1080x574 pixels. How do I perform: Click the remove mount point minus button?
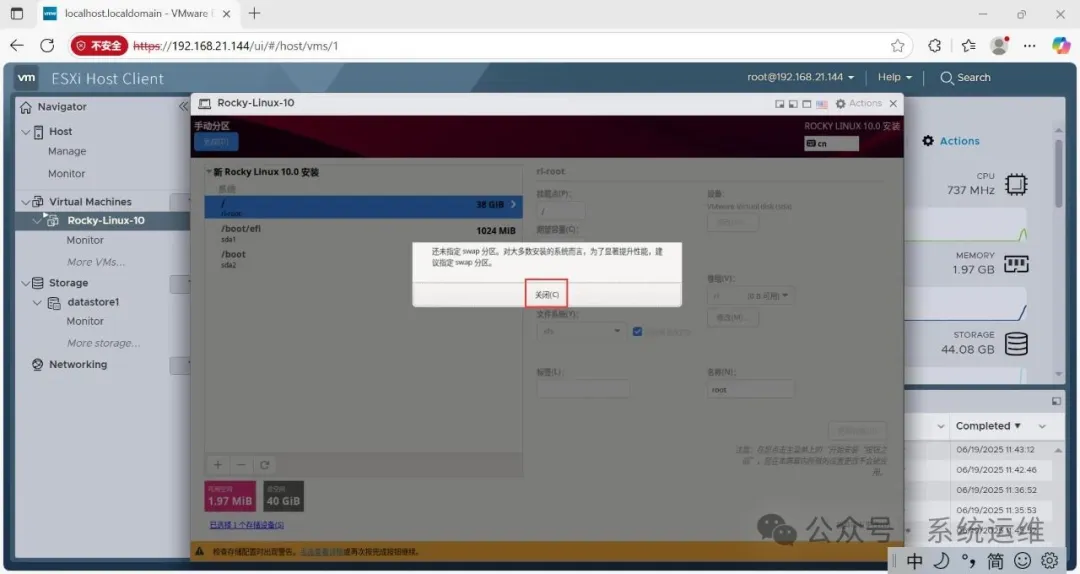coord(241,465)
